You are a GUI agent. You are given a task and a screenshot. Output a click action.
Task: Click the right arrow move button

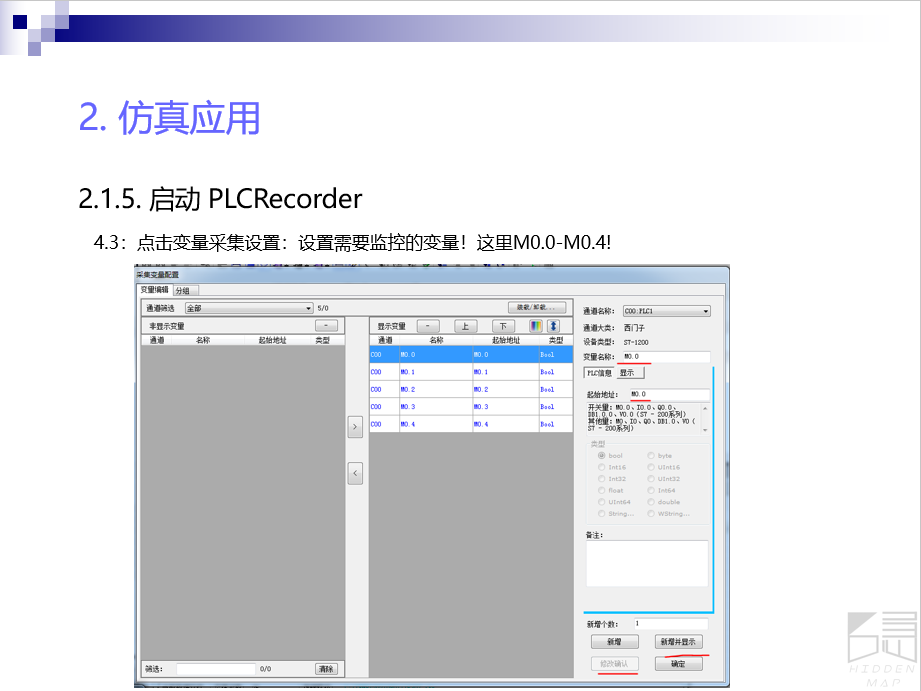point(355,427)
